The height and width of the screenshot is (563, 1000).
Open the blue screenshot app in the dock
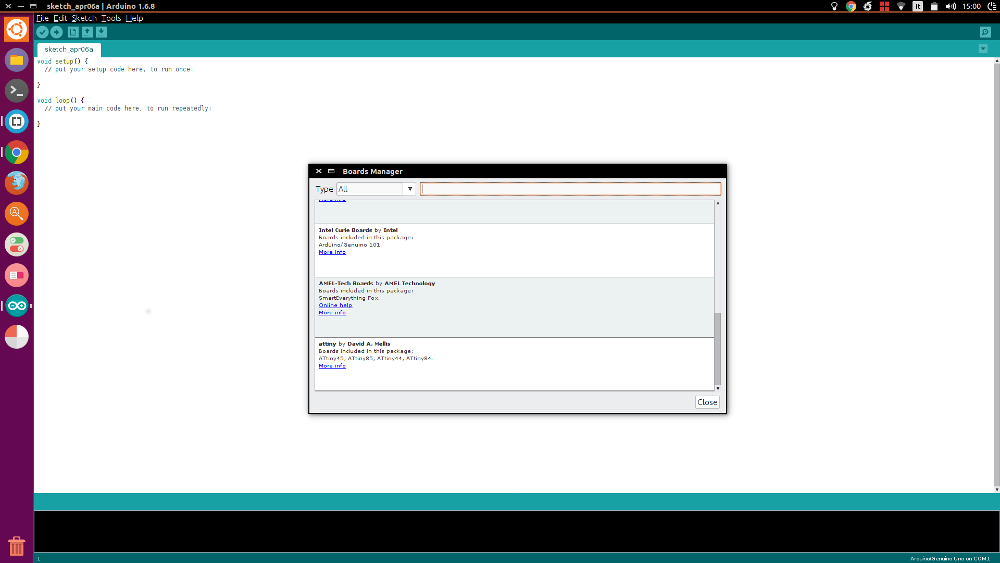tap(17, 121)
